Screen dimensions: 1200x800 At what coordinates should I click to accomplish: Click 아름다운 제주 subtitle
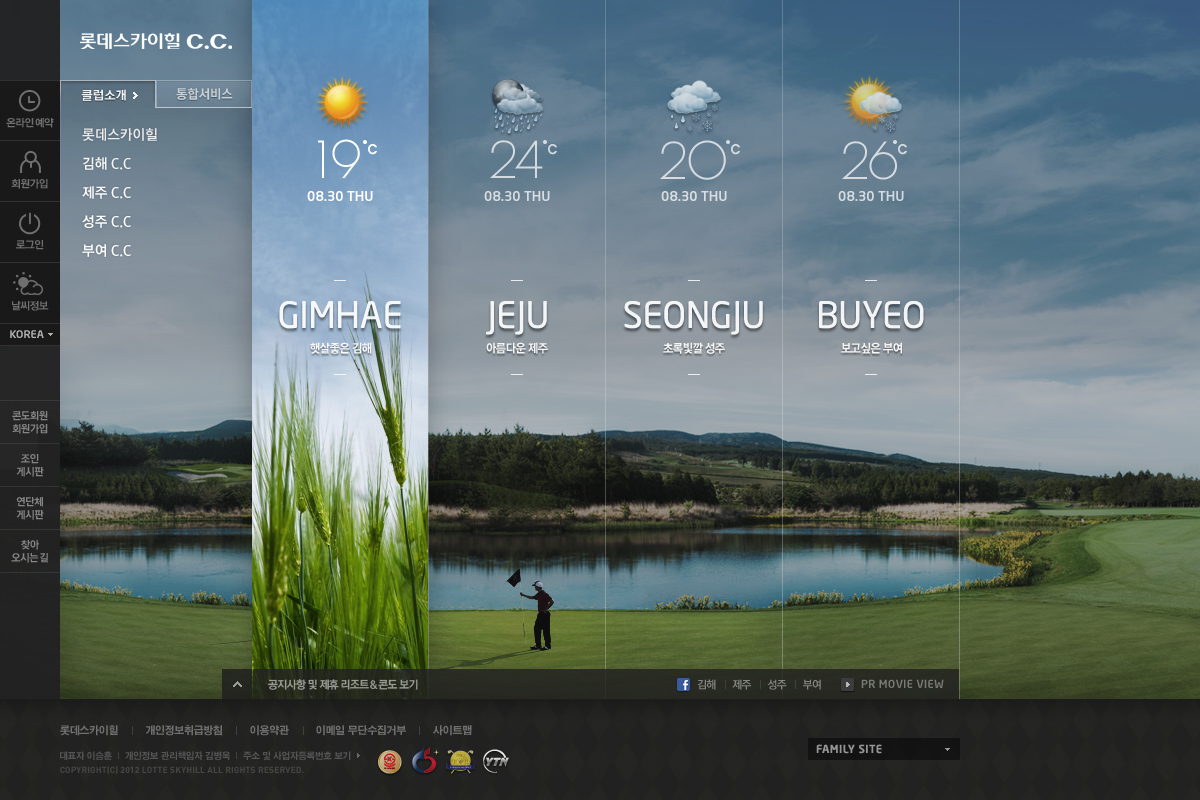pyautogui.click(x=517, y=349)
